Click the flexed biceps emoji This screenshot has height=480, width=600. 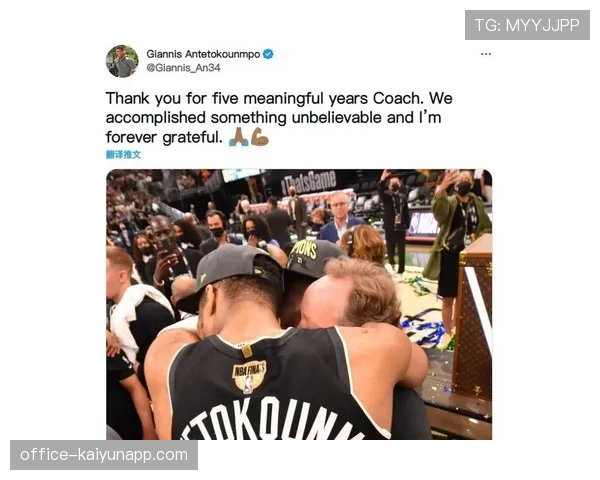(259, 137)
